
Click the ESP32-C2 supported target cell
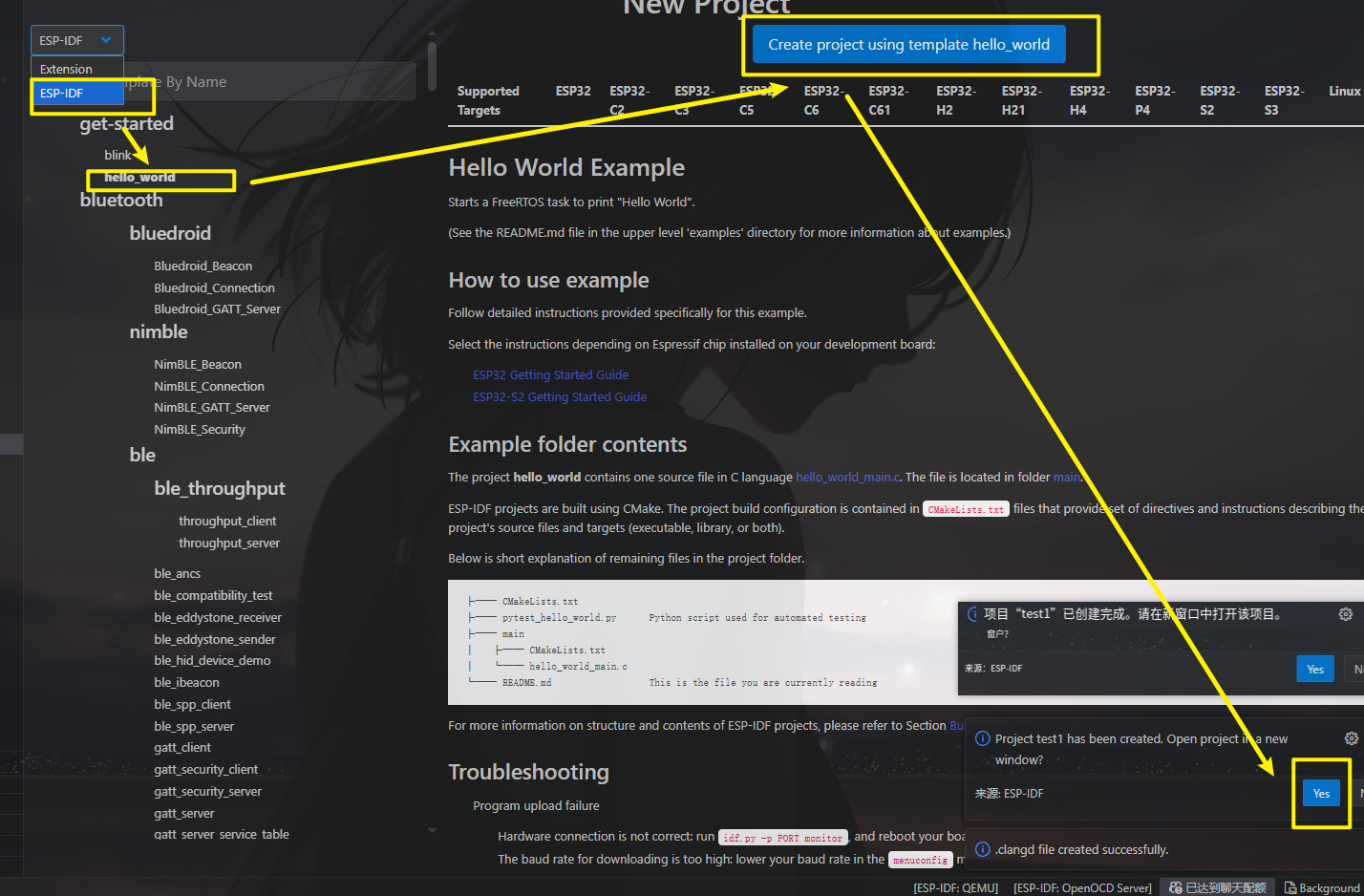pos(629,100)
